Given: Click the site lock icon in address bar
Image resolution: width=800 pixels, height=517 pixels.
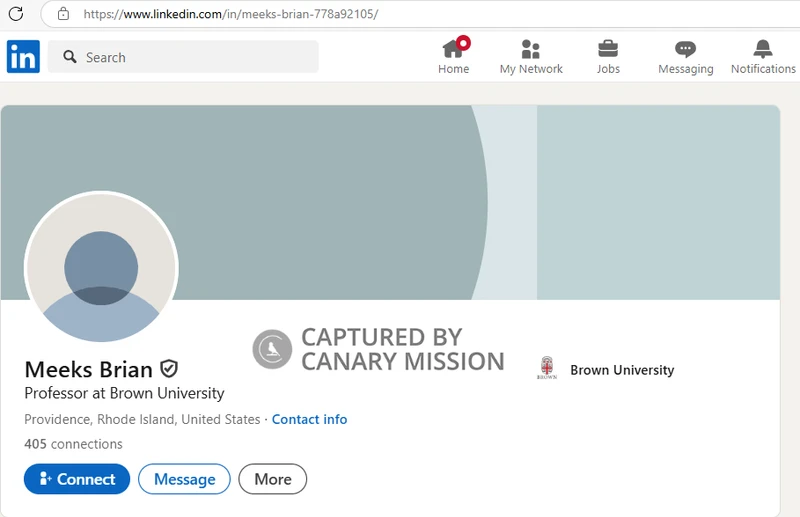Looking at the screenshot, I should pos(63,14).
